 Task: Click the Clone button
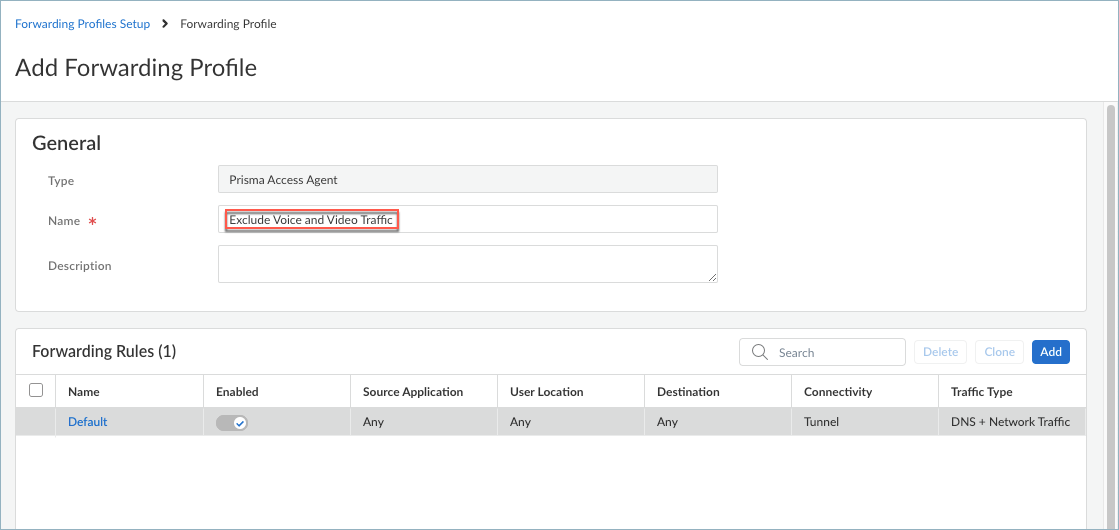coord(999,352)
